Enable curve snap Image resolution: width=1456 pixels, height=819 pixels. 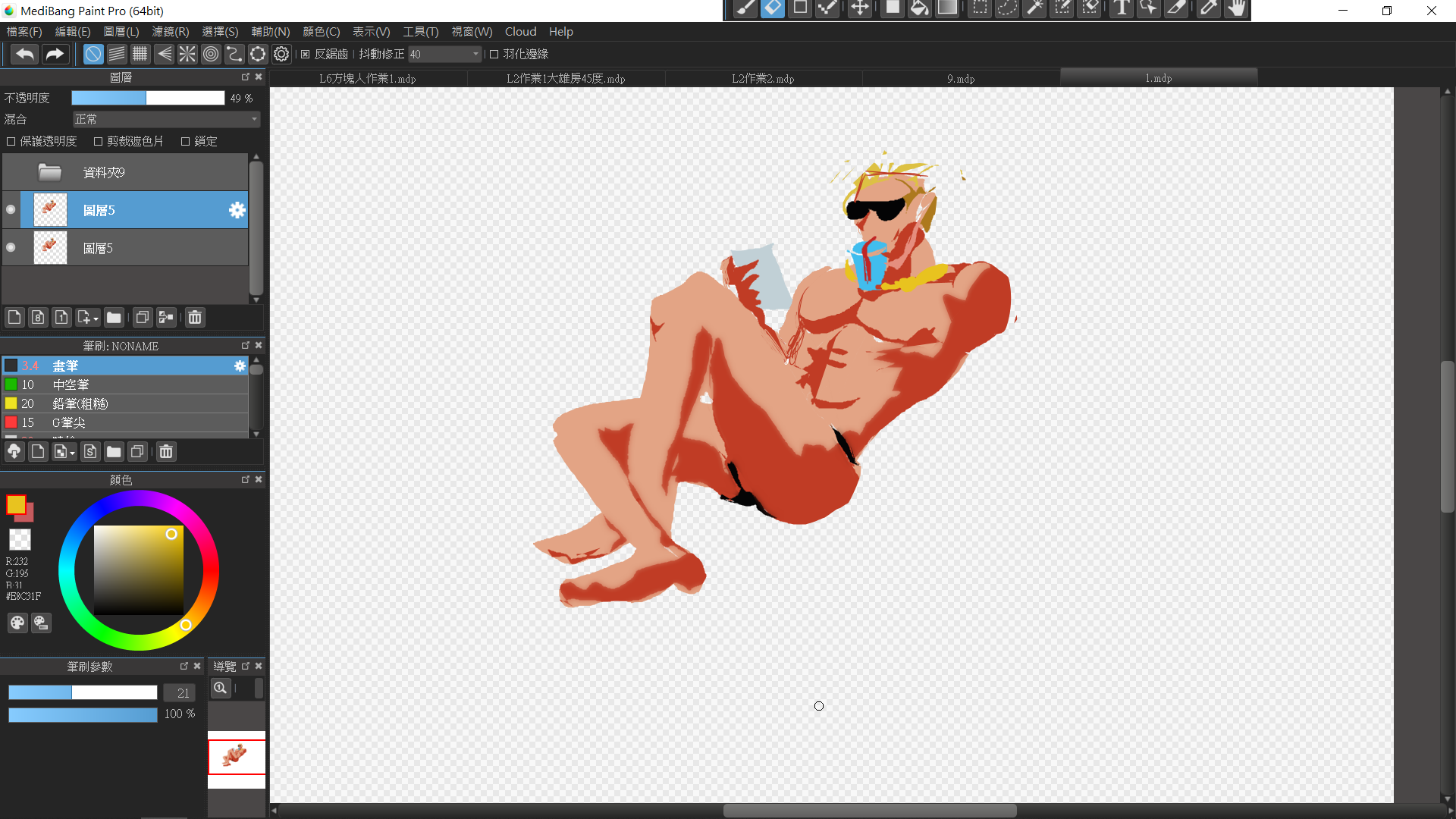(234, 54)
